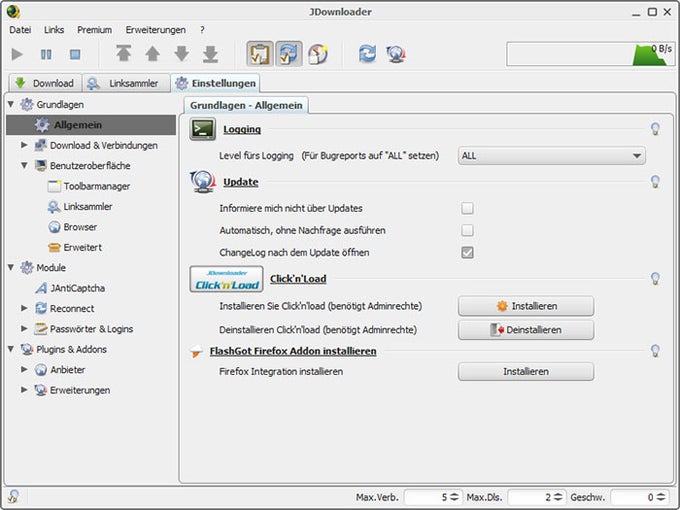This screenshot has height=510, width=680.
Task: Expand the Erweiterungen tree node
Action: point(24,389)
